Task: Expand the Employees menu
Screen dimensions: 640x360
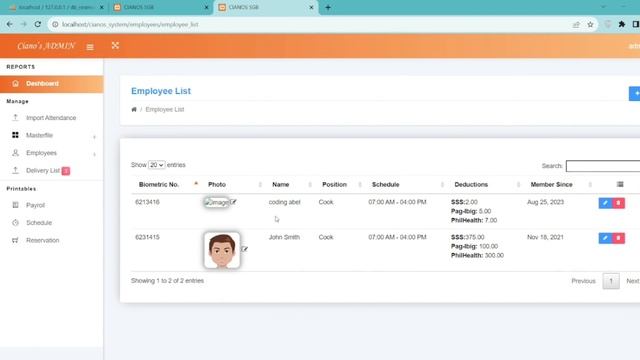Action: tap(51, 153)
